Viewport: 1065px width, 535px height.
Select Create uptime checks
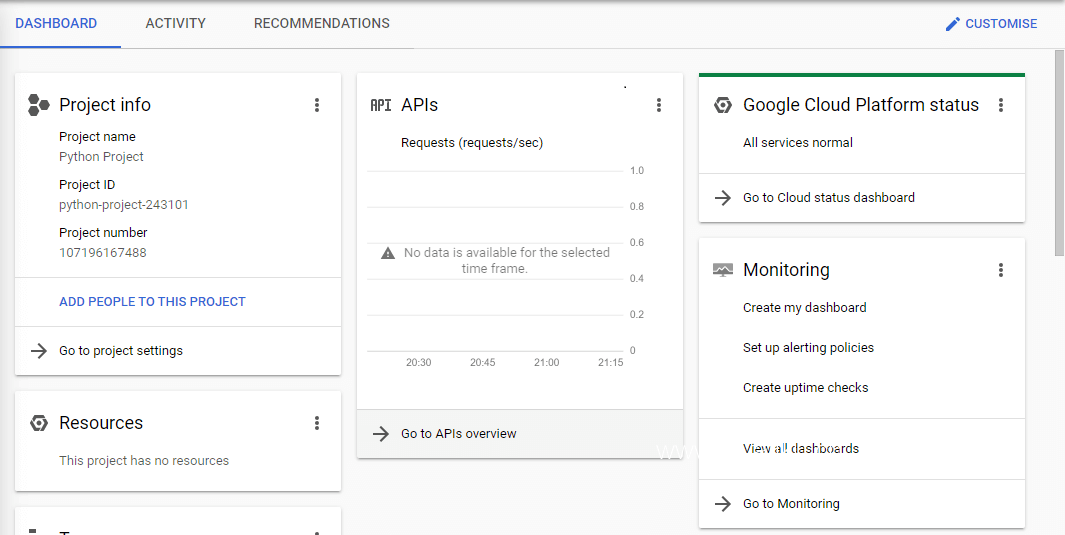(806, 388)
